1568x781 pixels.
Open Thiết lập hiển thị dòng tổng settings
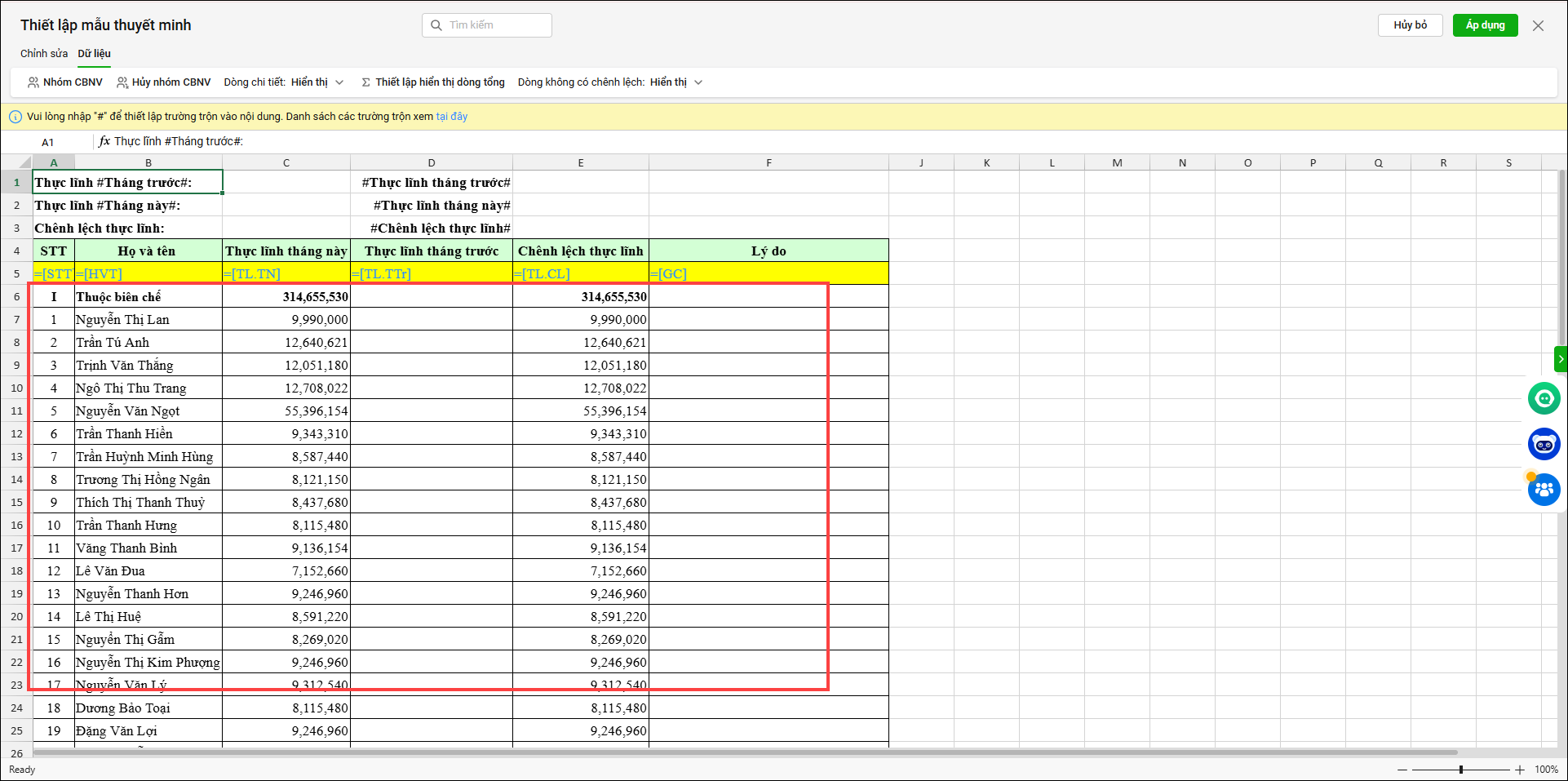pyautogui.click(x=433, y=82)
